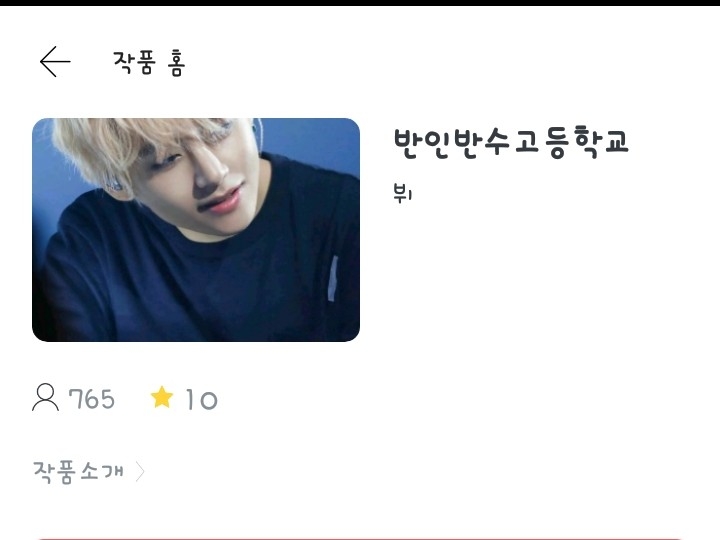Click the blonde hair in cover photo
The width and height of the screenshot is (720, 540).
coord(106,147)
